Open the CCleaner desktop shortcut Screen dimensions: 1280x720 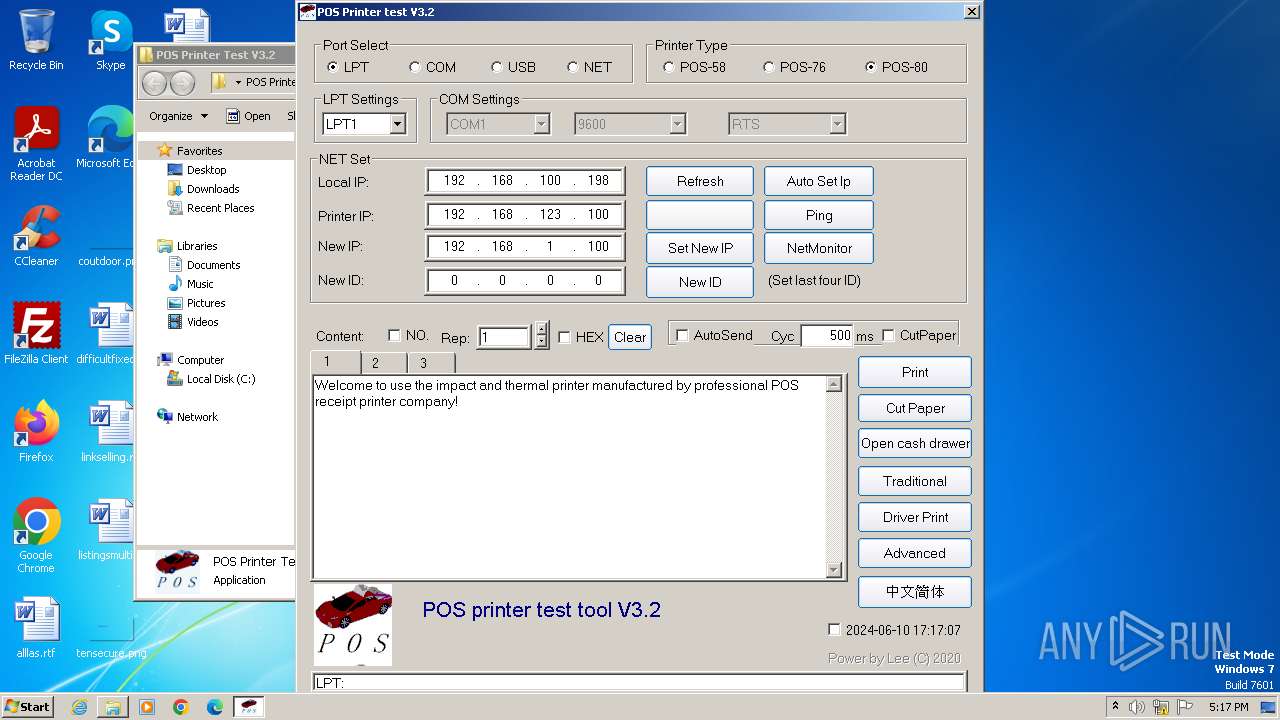[36, 236]
